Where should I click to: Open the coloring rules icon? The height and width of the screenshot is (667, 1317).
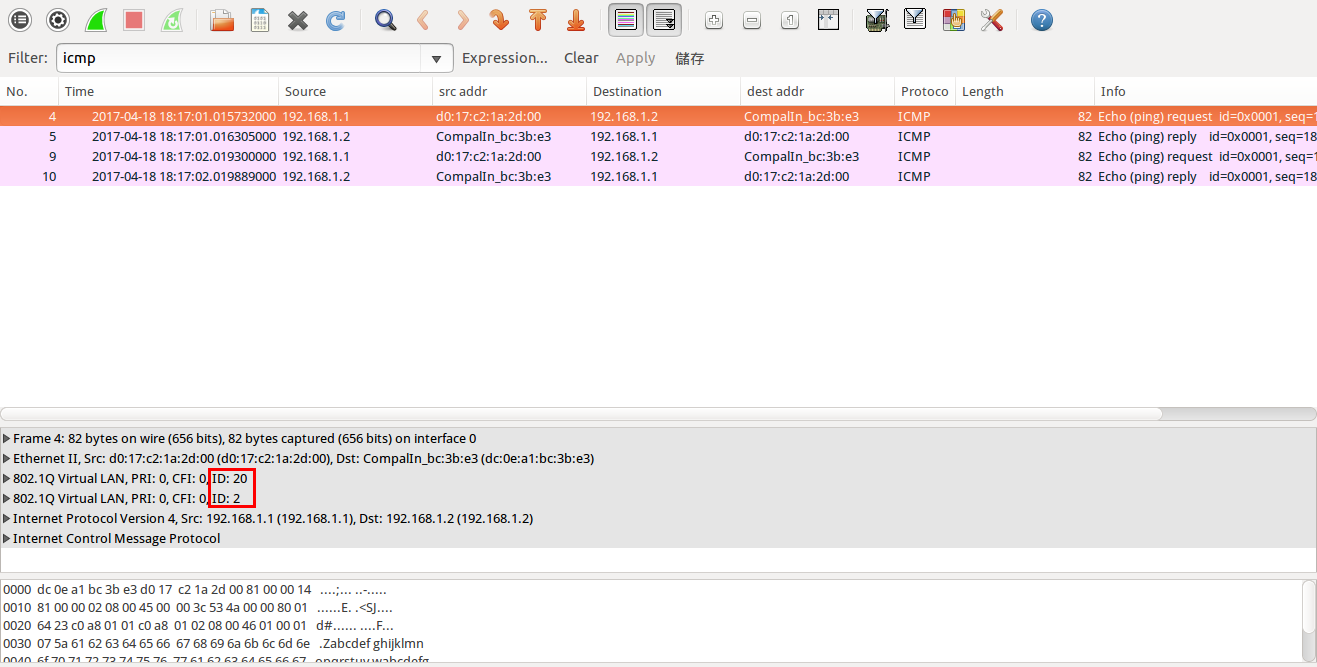pyautogui.click(x=953, y=20)
